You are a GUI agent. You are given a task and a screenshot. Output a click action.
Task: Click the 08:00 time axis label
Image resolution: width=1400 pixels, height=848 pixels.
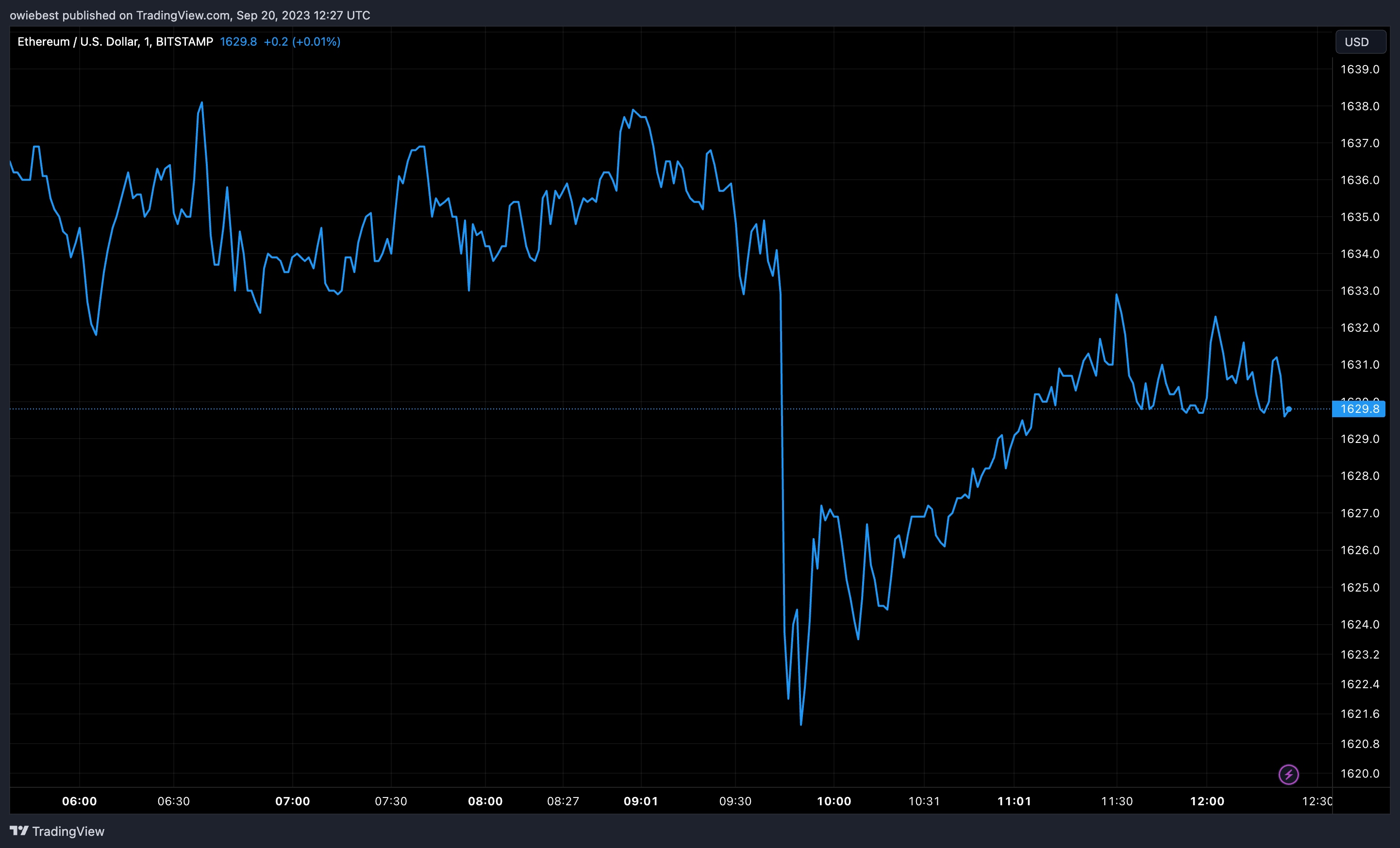pyautogui.click(x=485, y=801)
